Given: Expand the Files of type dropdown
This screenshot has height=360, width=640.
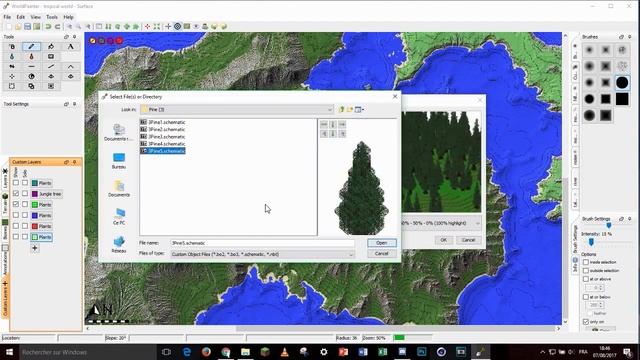Looking at the screenshot, I should [351, 254].
